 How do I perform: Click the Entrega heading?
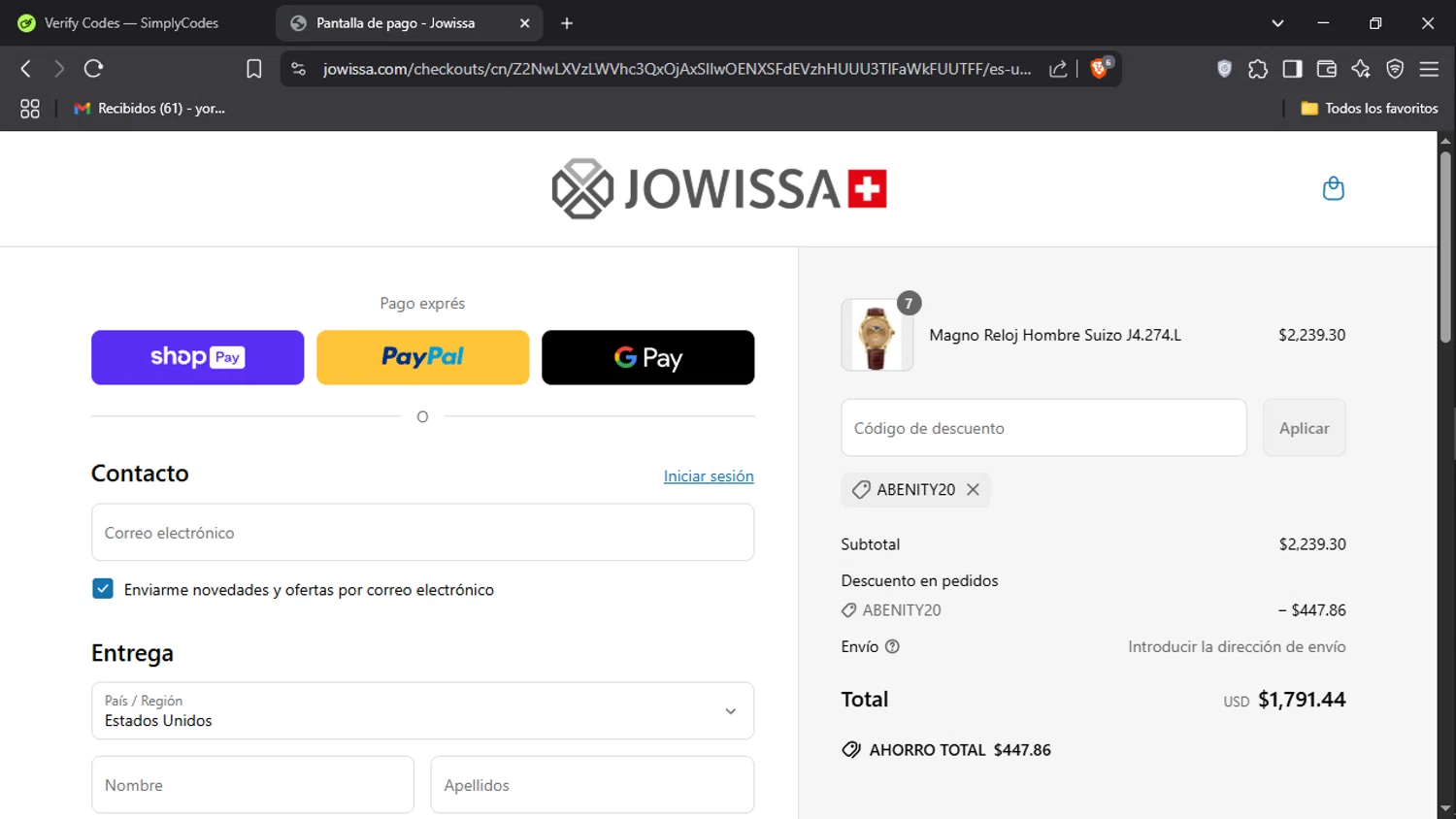[x=132, y=653]
